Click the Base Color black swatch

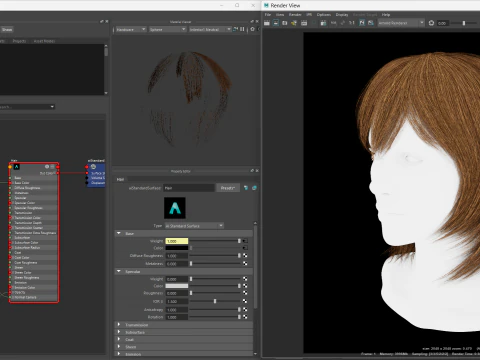177,248
